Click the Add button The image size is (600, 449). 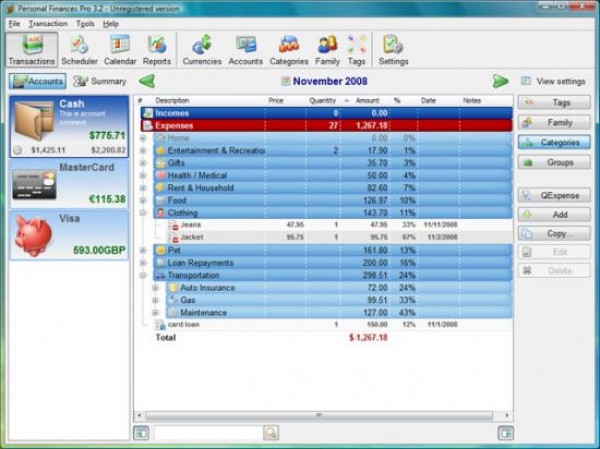click(x=554, y=215)
